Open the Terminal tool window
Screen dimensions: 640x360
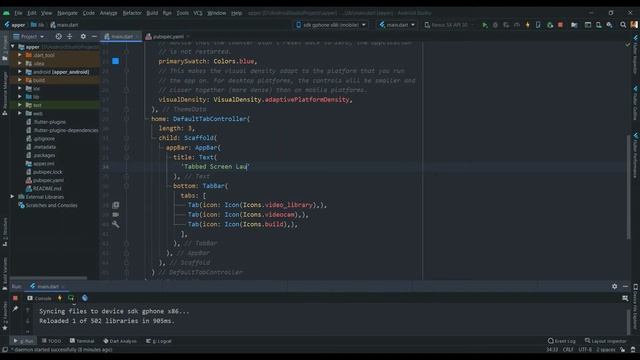[x=82, y=341]
